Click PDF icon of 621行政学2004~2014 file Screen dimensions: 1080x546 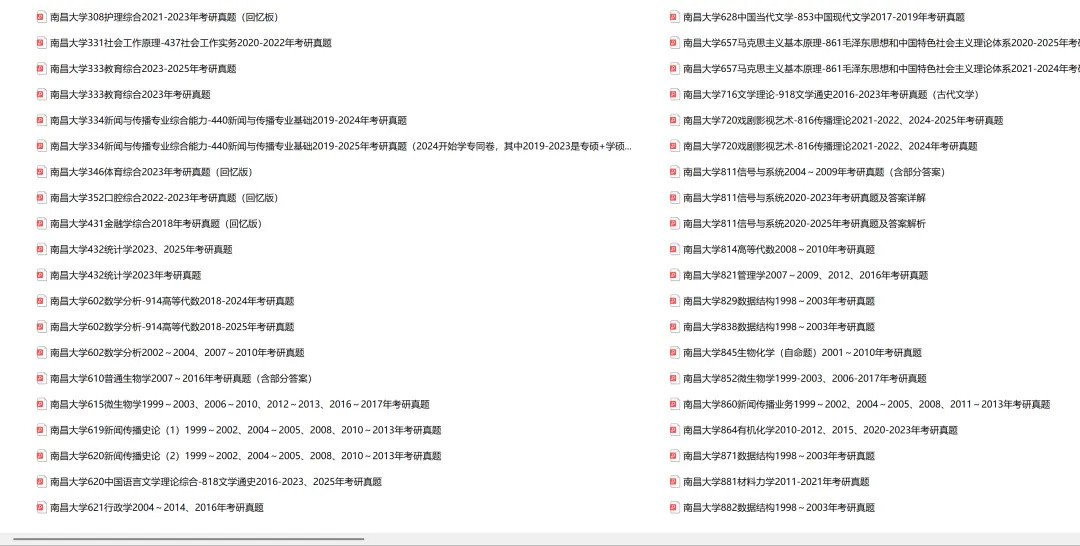pos(41,507)
